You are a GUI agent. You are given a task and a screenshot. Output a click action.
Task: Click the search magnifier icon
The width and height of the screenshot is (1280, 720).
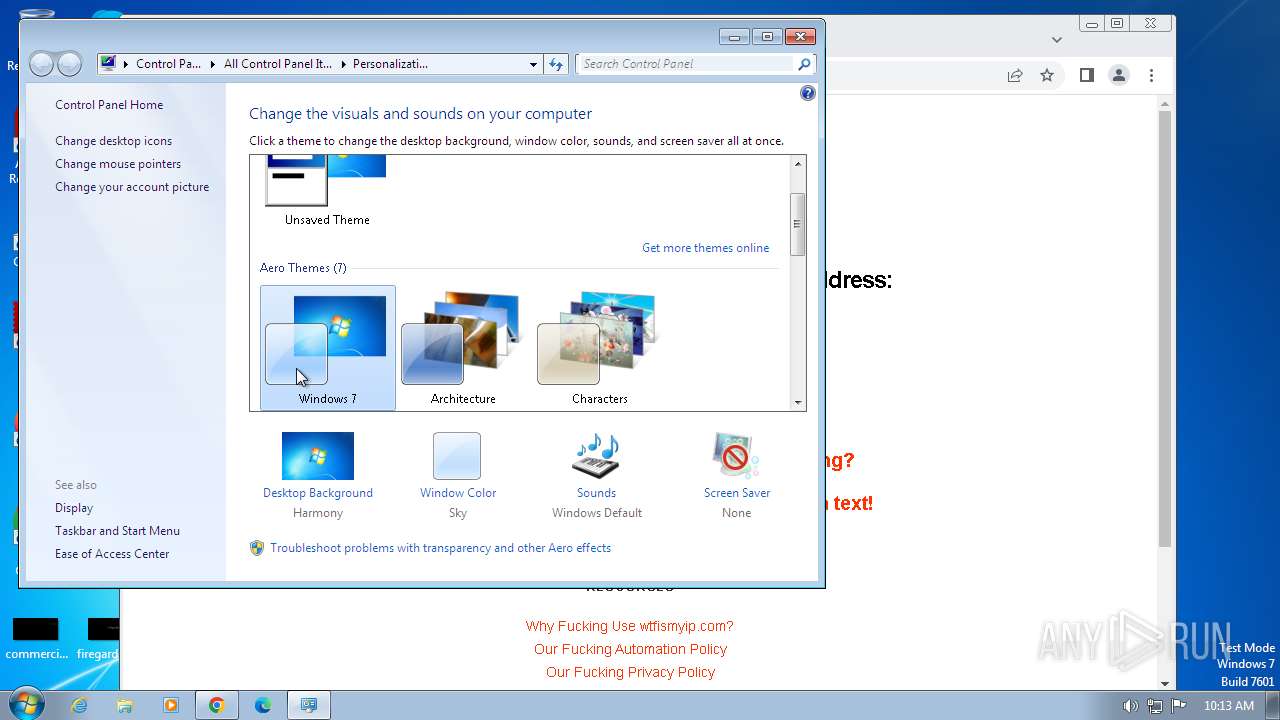coord(804,64)
